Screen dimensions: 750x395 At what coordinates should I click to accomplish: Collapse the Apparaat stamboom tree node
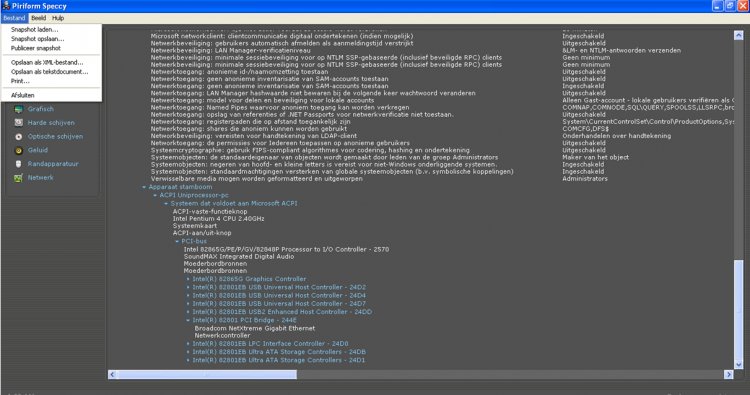(144, 187)
